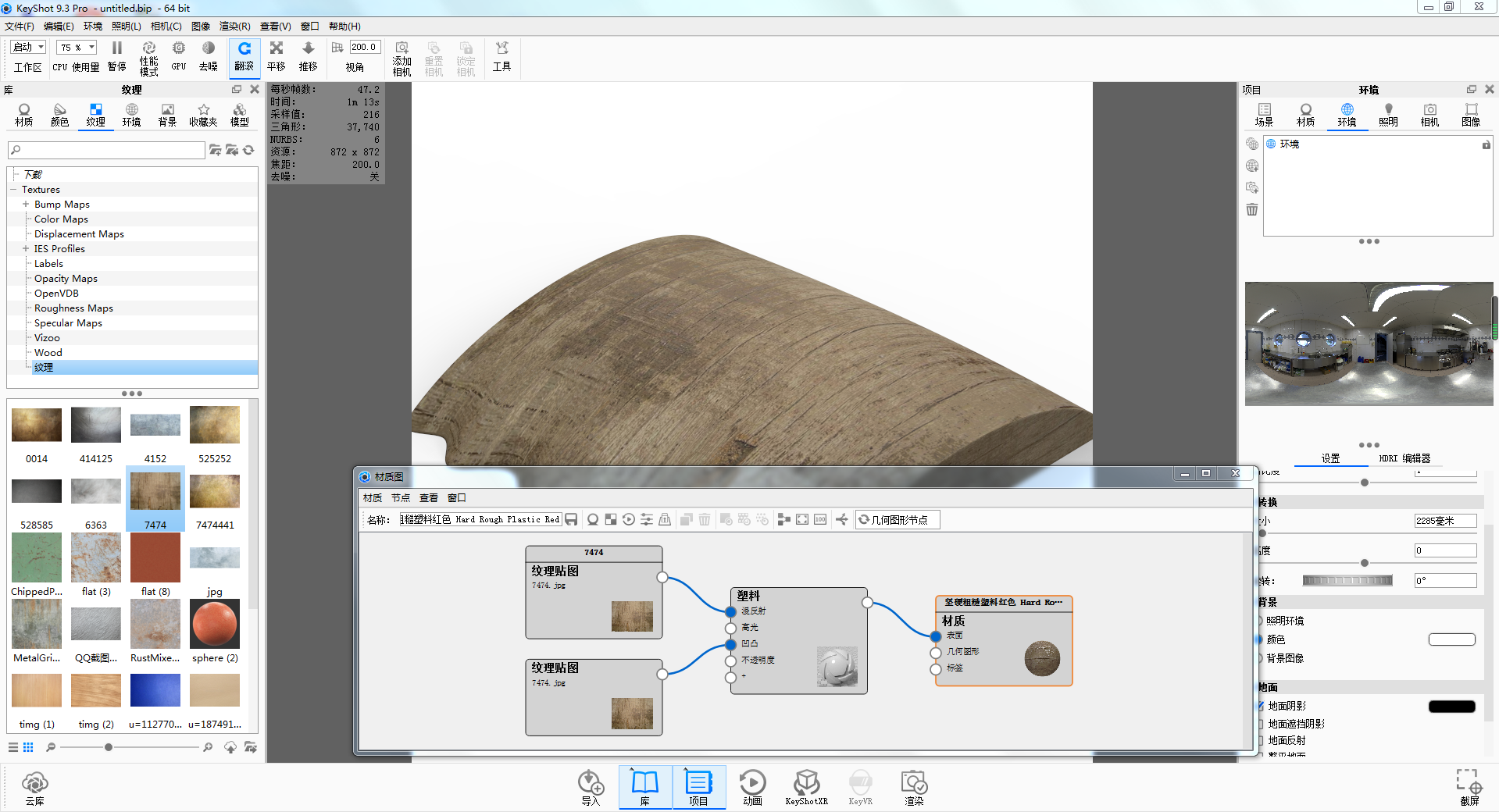This screenshot has height=812, width=1499.
Task: Select Color background radio option
Action: [x=1260, y=639]
